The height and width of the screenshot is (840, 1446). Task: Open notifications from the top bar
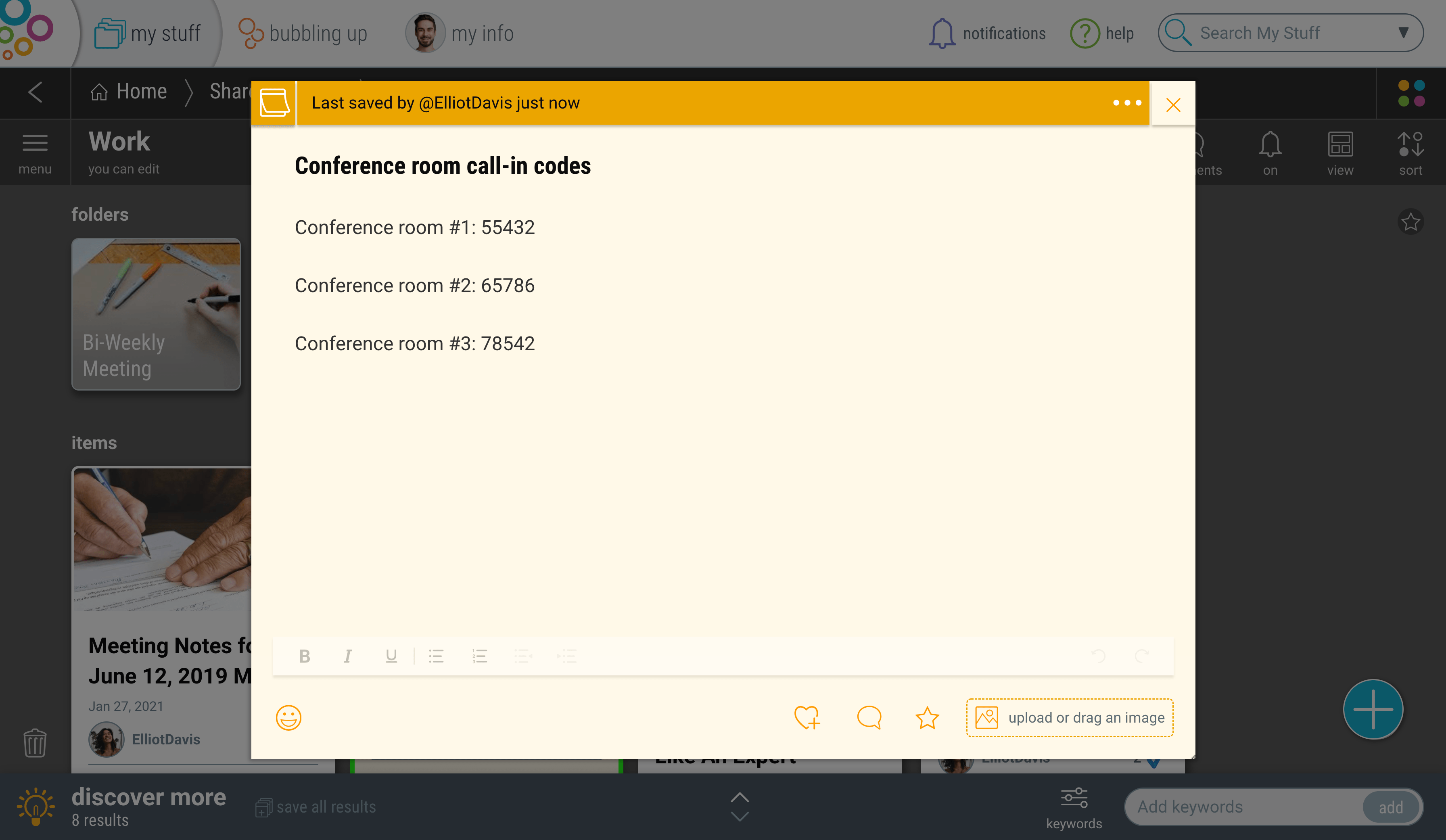(x=986, y=33)
